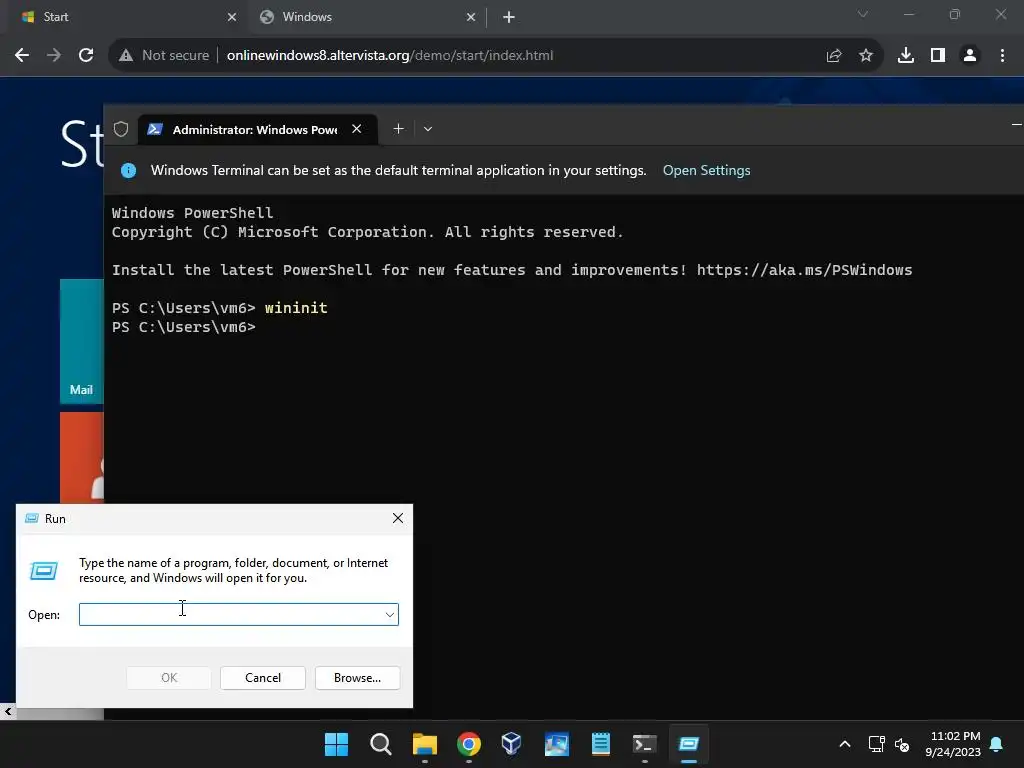Open the Mail tile
This screenshot has width=1024, height=768.
[82, 341]
